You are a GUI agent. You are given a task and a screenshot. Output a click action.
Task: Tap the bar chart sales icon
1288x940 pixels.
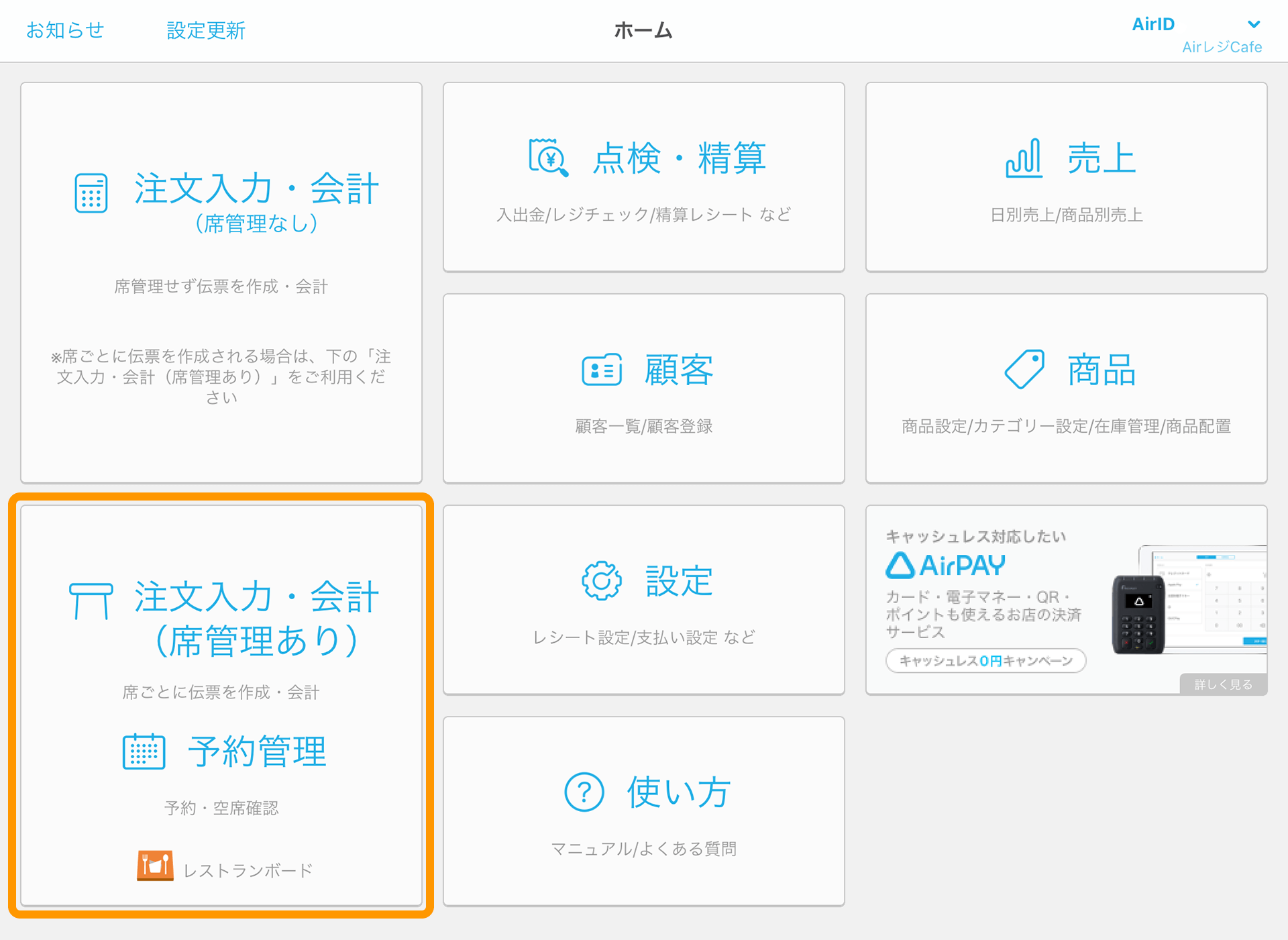1024,158
